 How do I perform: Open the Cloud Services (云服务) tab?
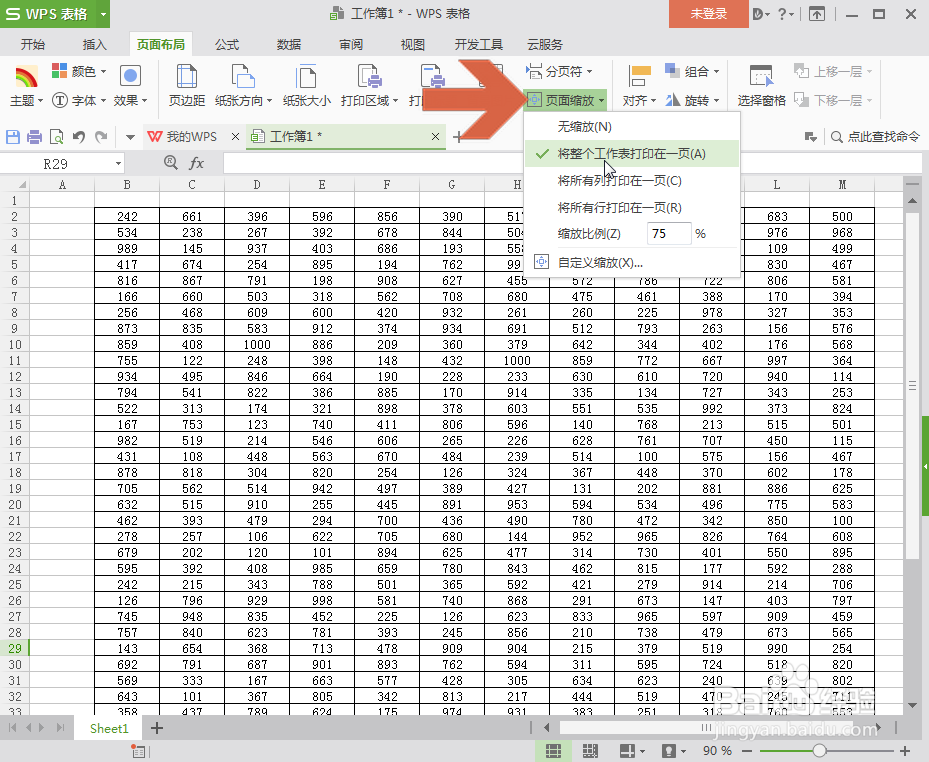coord(545,44)
